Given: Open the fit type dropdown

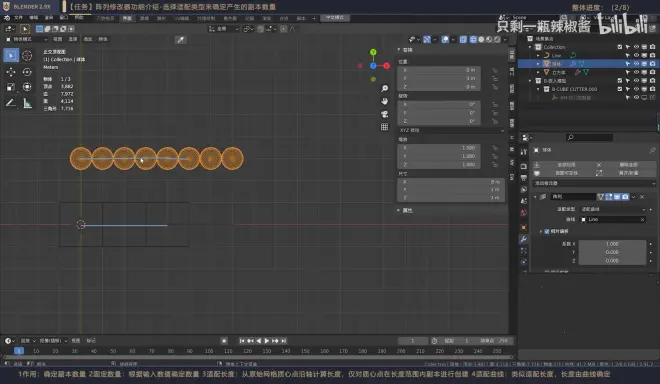Looking at the screenshot, I should [x=613, y=209].
